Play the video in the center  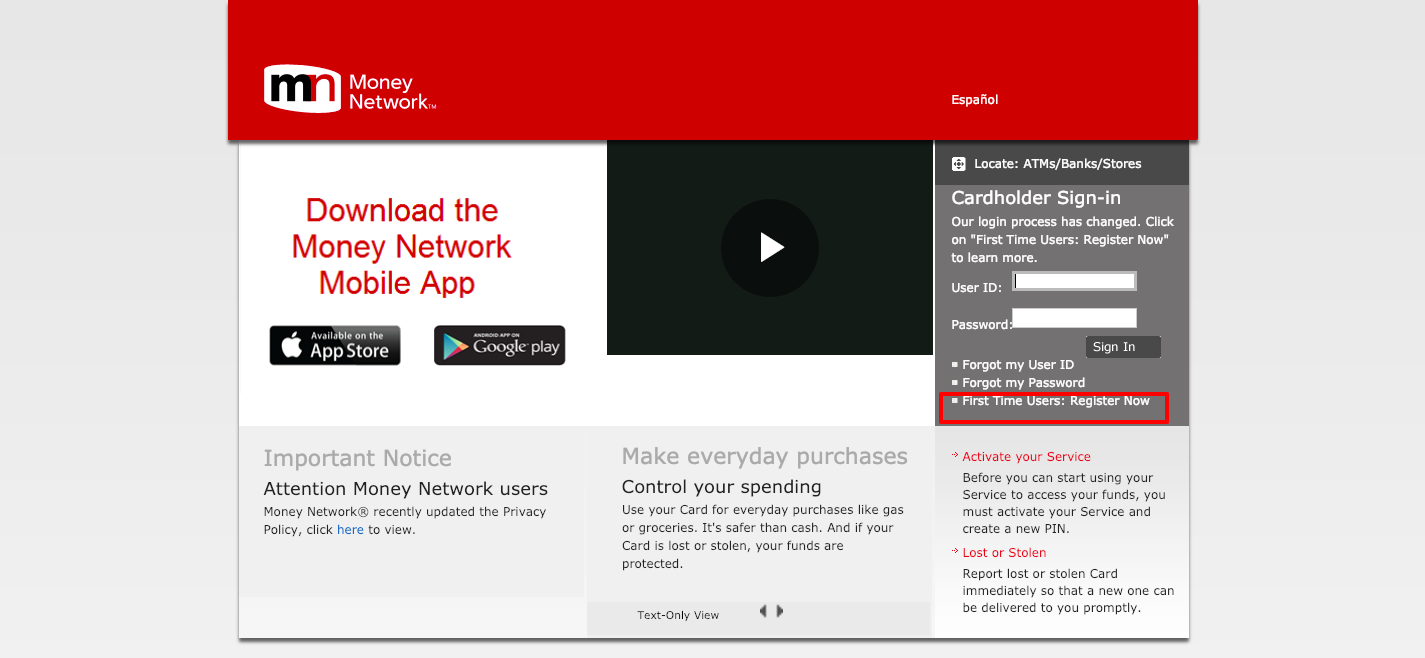pyautogui.click(x=770, y=247)
